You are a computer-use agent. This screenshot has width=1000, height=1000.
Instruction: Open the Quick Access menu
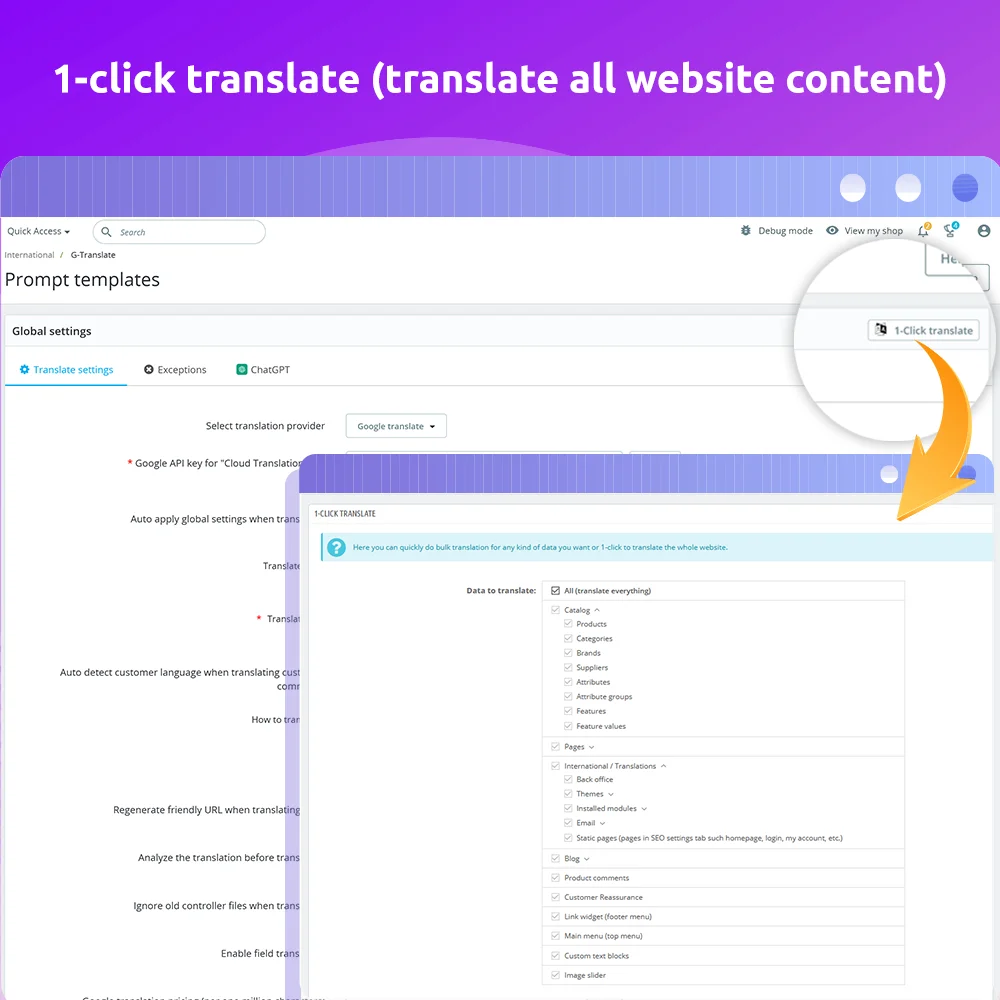click(38, 230)
